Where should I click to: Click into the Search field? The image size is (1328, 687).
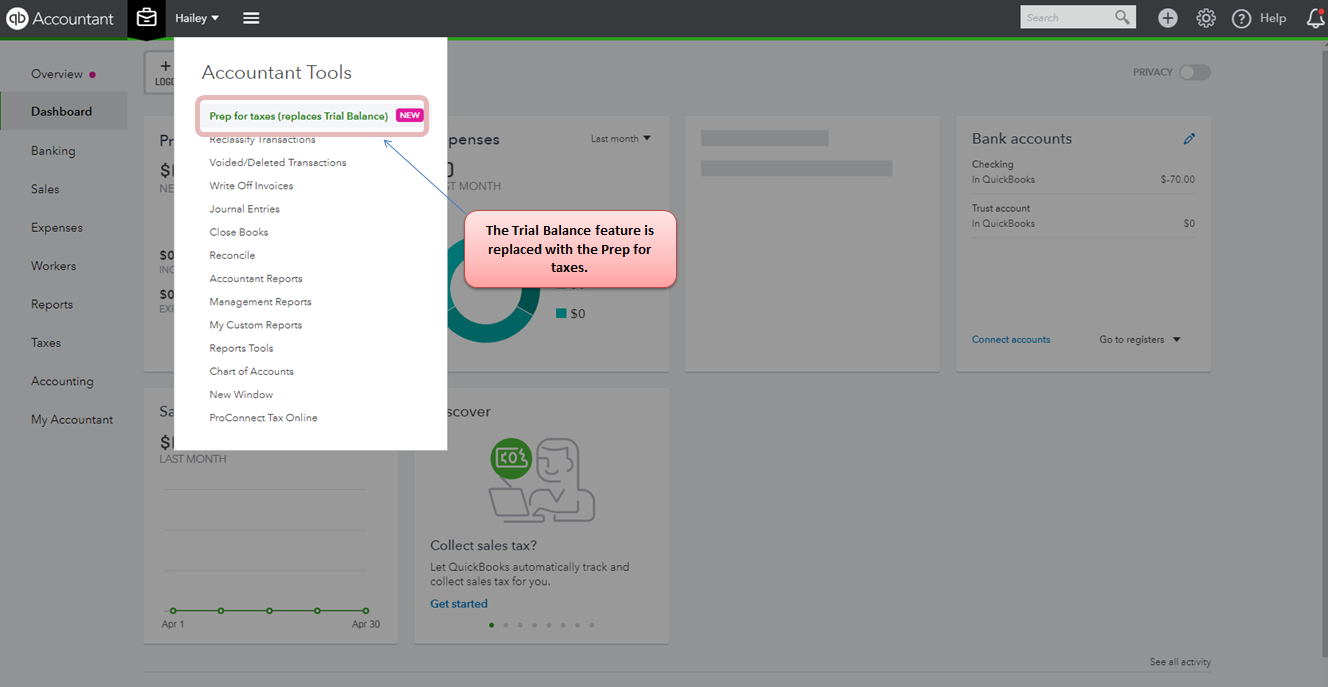pyautogui.click(x=1066, y=17)
